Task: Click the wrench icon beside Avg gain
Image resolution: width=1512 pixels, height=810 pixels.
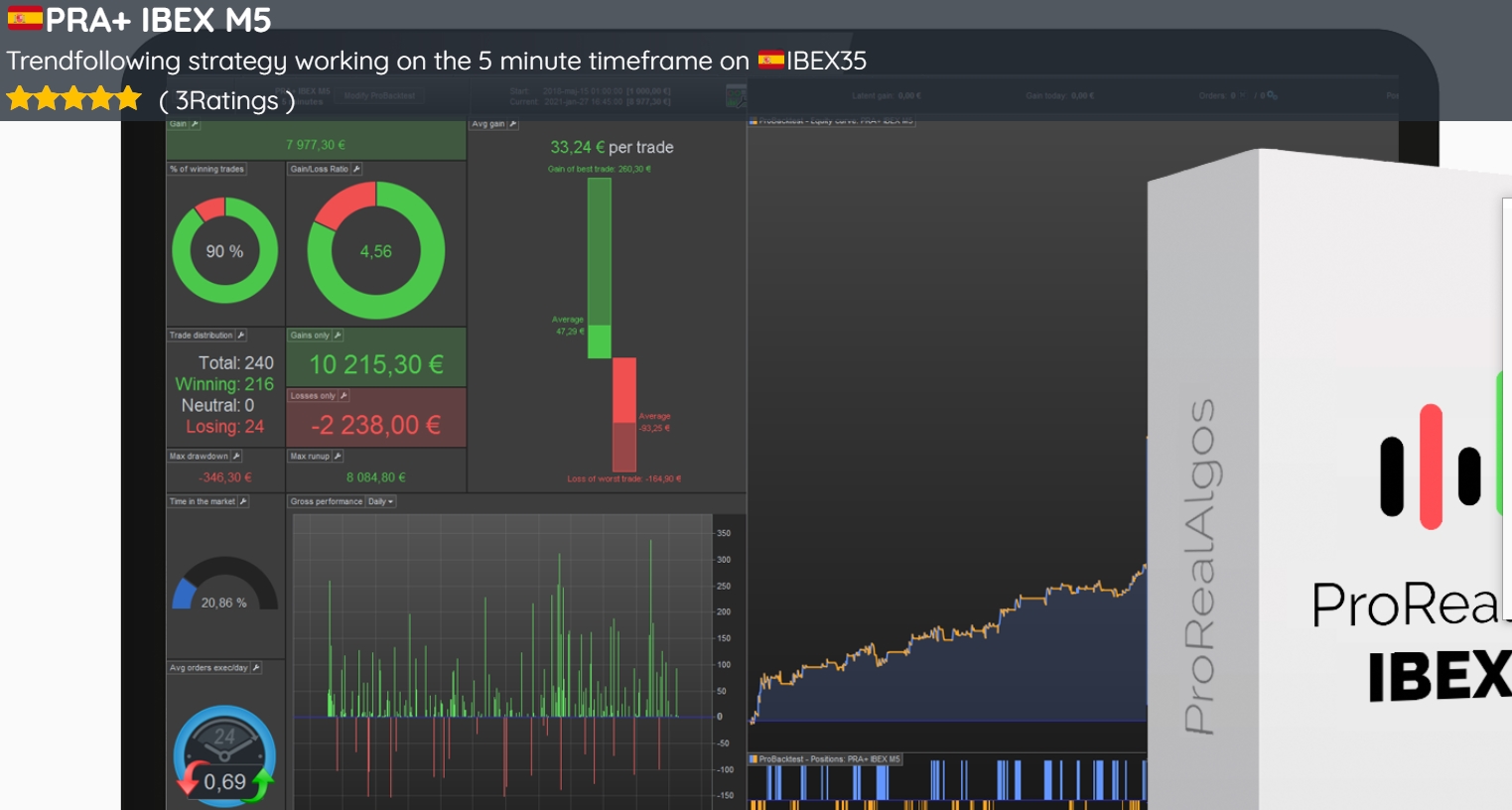Action: (512, 124)
